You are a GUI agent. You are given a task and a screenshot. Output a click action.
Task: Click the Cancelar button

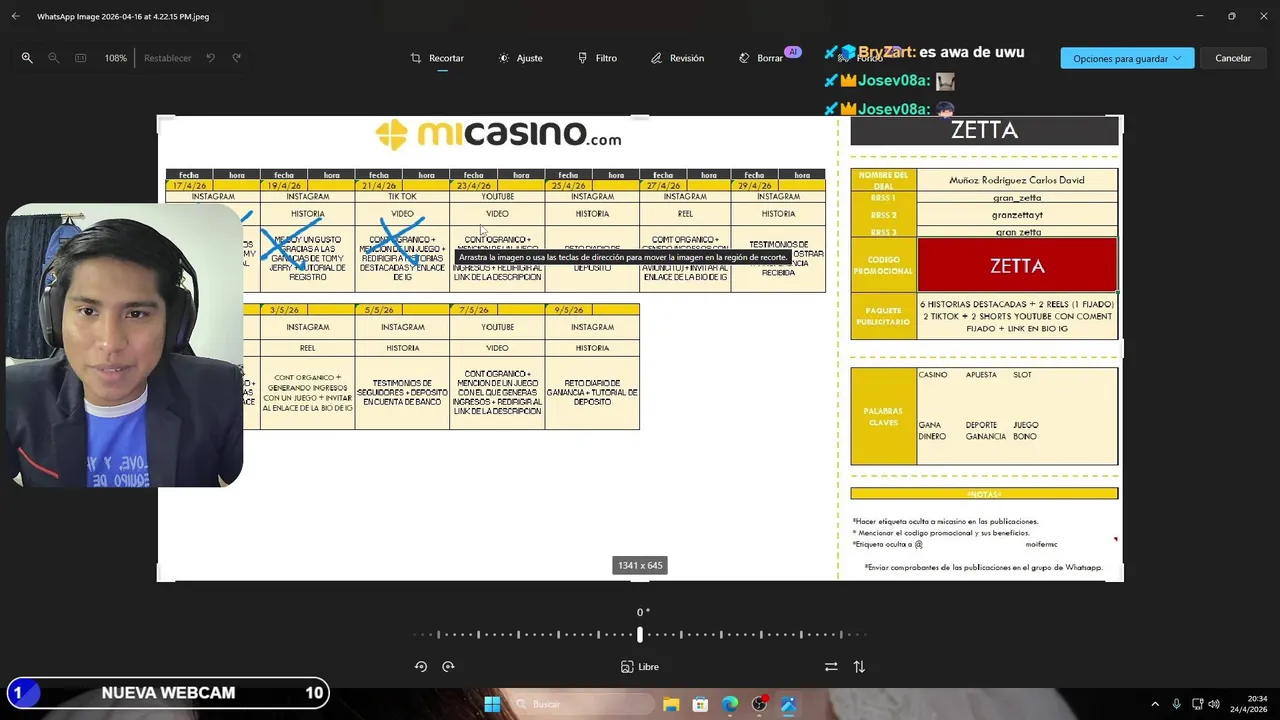(x=1233, y=58)
